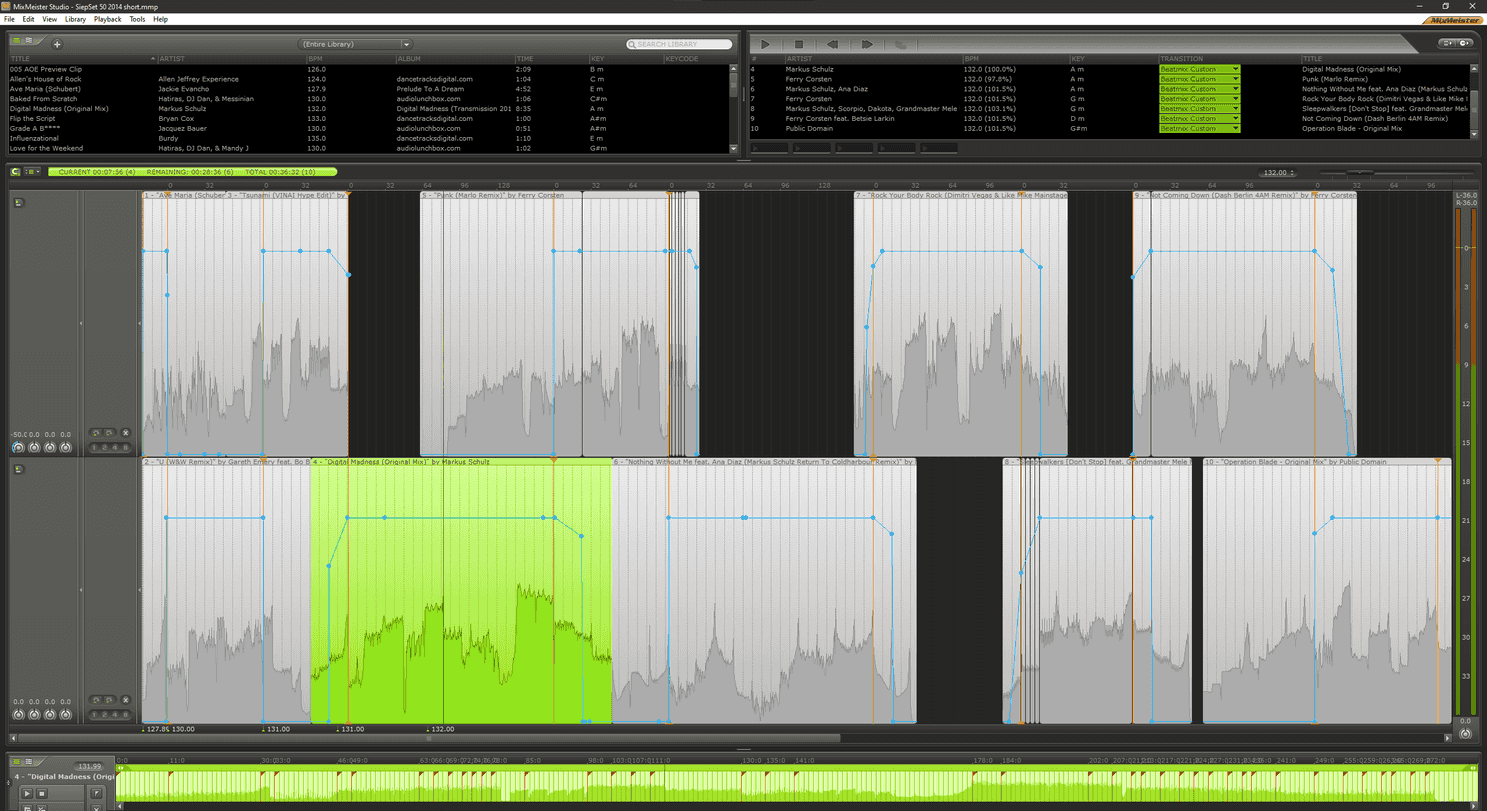Screen dimensions: 1487x811
Task: Click the first EQ knob showing -50.0 on the top track
Action: click(x=18, y=447)
